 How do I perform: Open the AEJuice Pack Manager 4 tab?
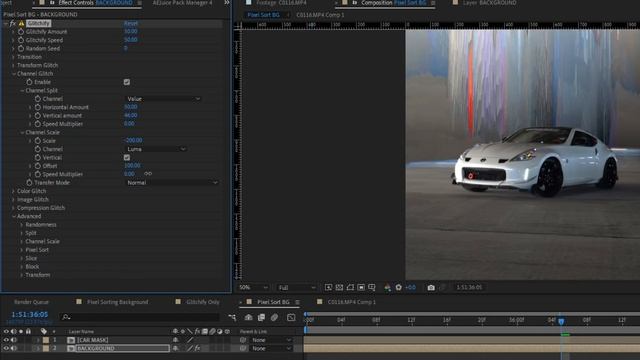(x=182, y=3)
